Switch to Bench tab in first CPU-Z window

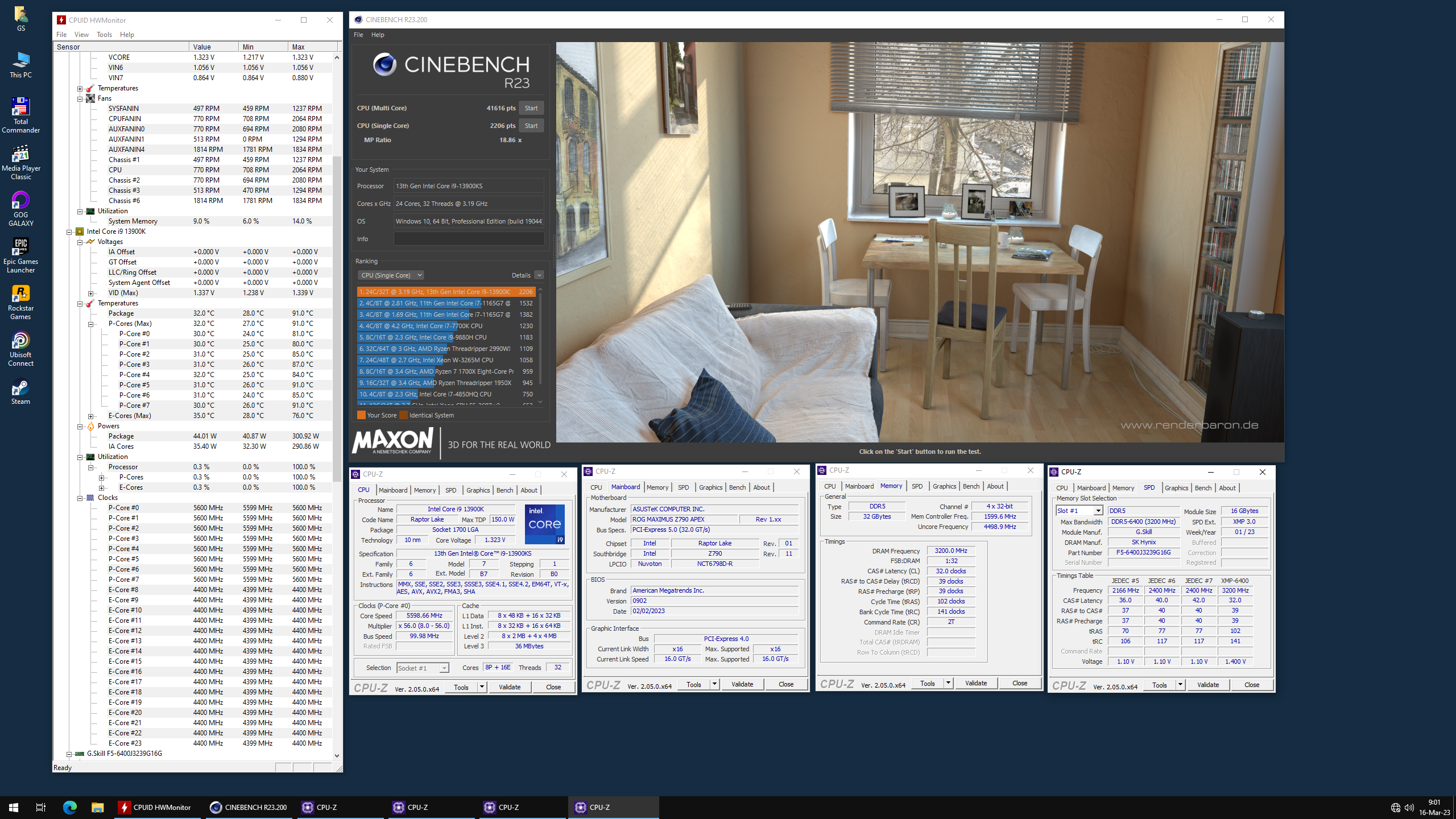click(x=504, y=490)
